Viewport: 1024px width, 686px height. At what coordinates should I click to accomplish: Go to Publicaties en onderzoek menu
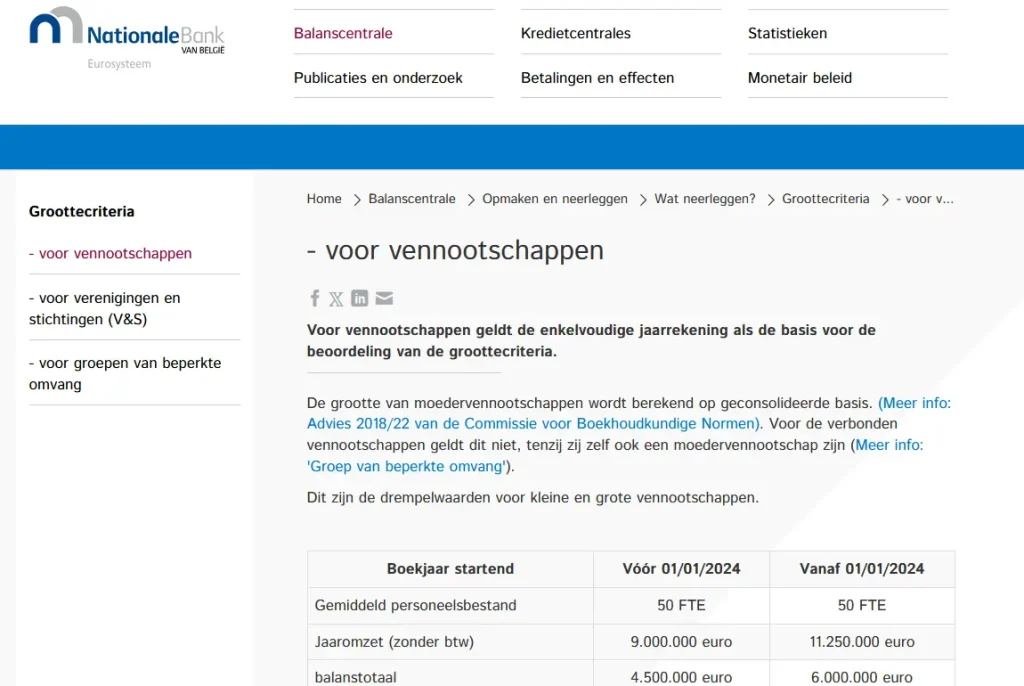point(378,78)
